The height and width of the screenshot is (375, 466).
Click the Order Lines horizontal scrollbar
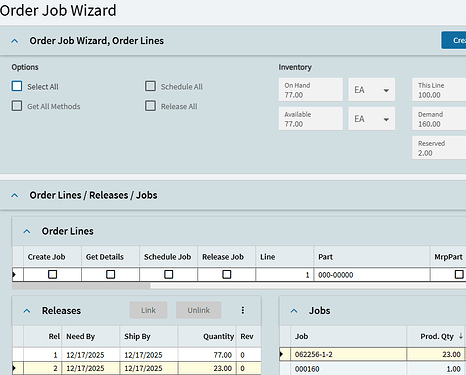(81, 286)
